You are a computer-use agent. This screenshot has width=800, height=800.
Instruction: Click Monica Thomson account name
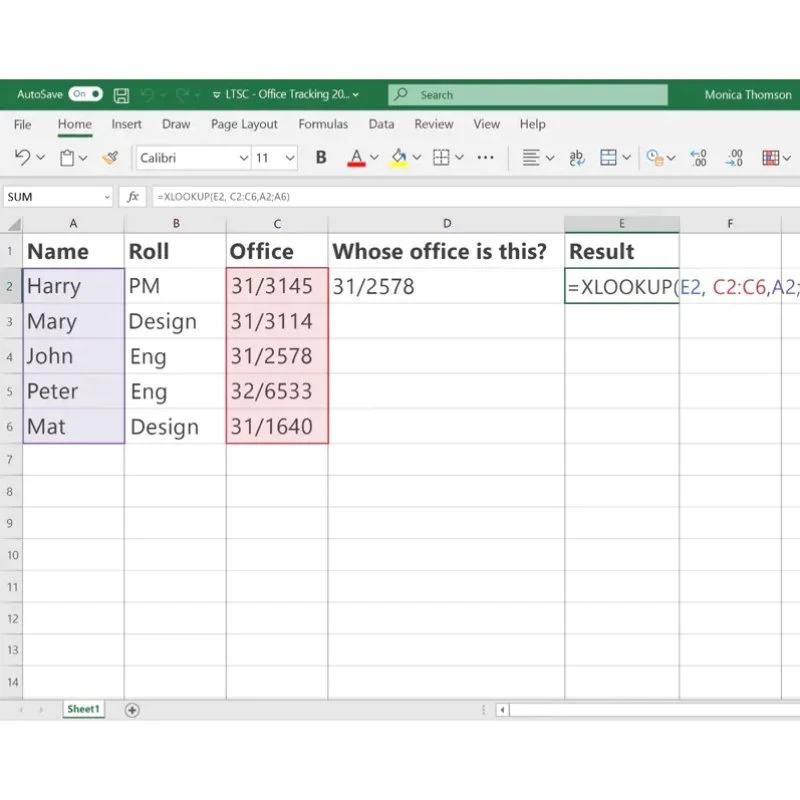pos(747,94)
